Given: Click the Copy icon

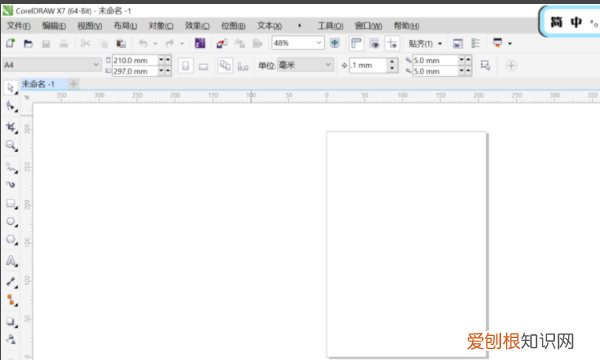Looking at the screenshot, I should click(103, 44).
